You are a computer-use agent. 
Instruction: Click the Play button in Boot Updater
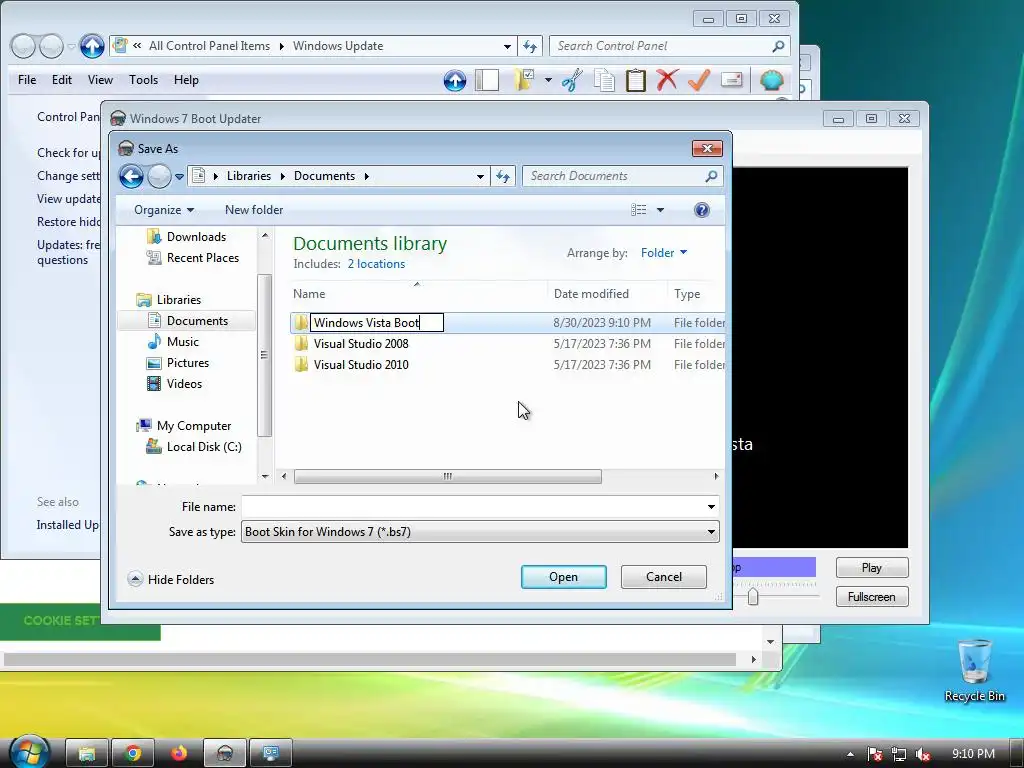(x=872, y=568)
